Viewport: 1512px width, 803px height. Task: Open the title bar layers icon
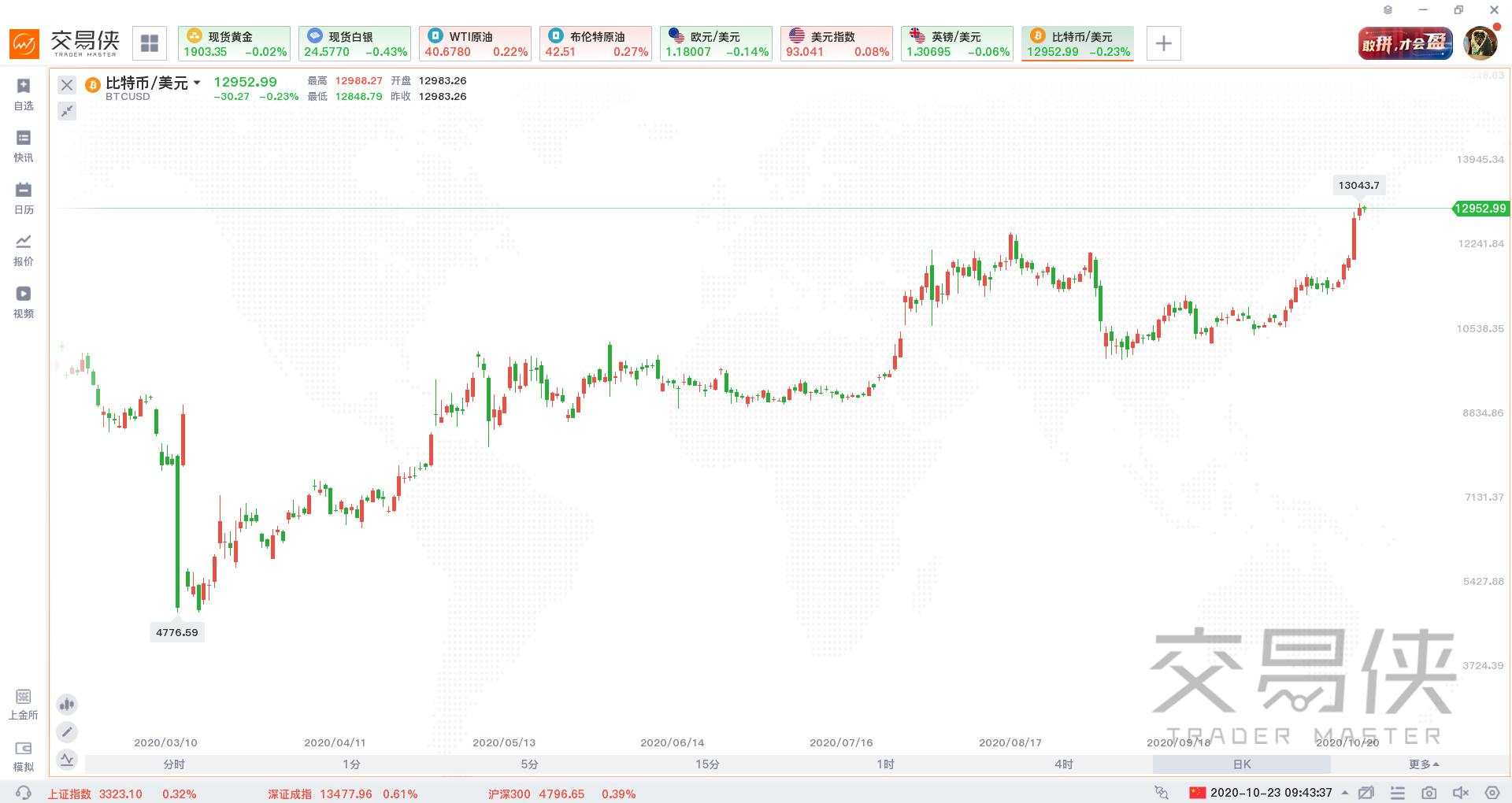pos(1388,10)
